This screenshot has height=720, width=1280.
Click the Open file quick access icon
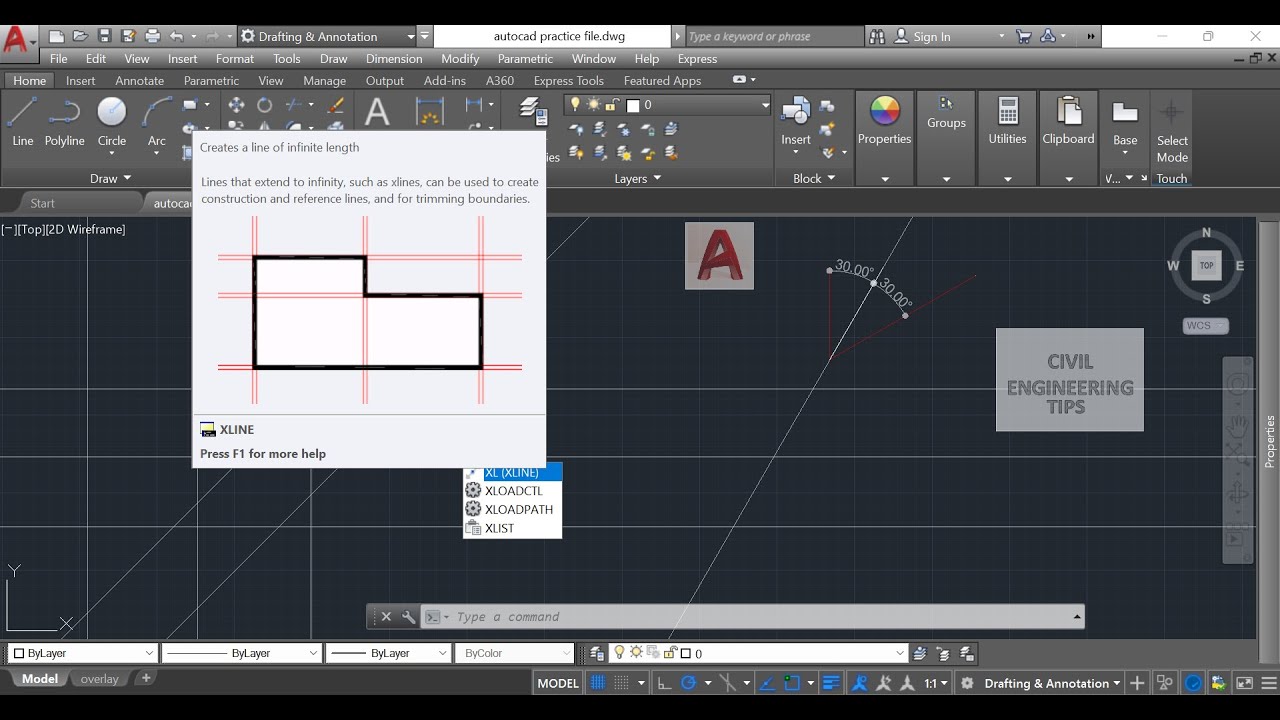81,36
